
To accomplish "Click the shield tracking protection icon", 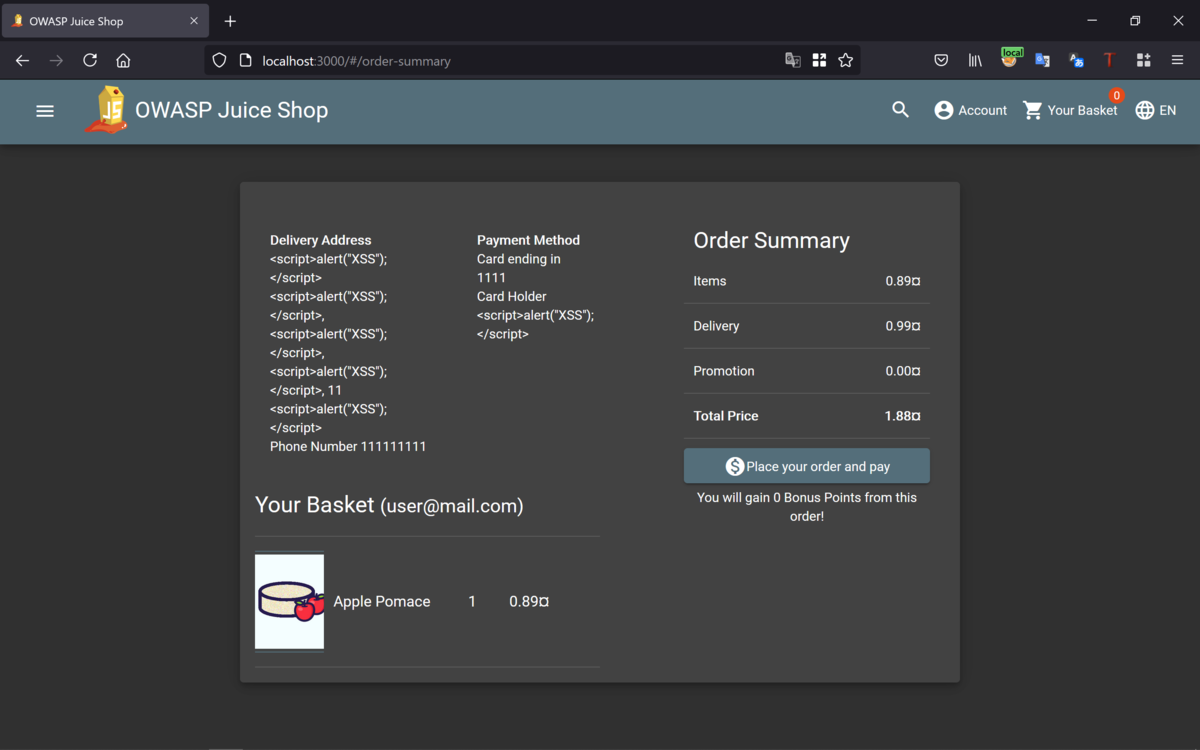I will pyautogui.click(x=220, y=60).
